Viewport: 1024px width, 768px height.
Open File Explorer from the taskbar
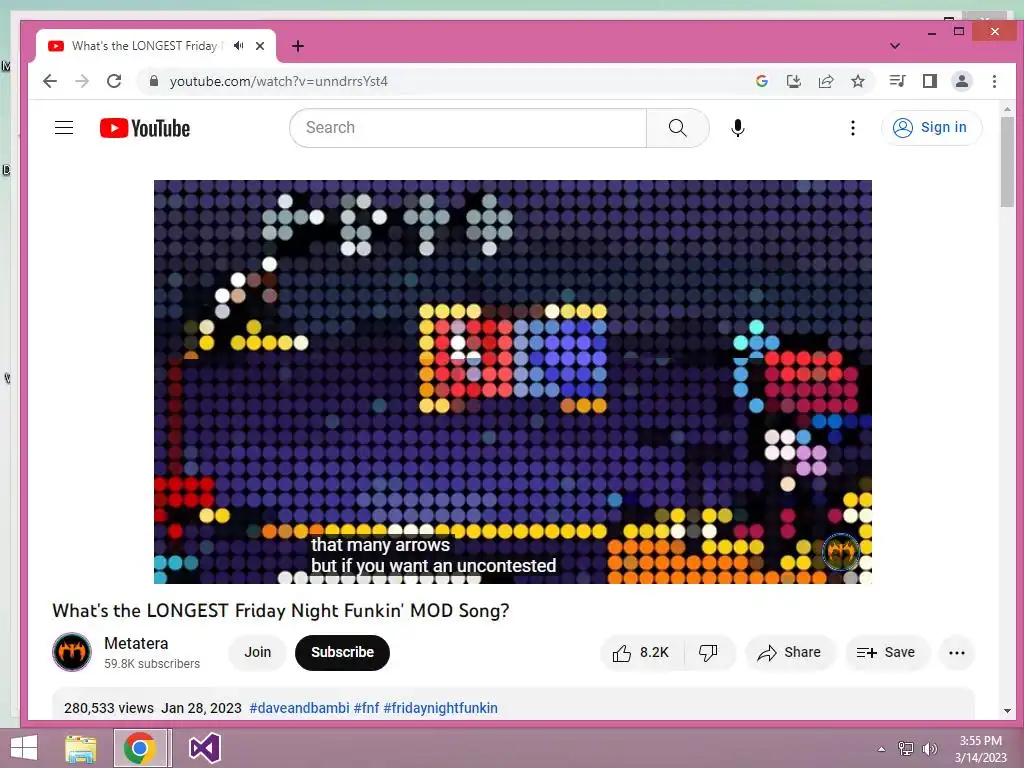pos(80,748)
